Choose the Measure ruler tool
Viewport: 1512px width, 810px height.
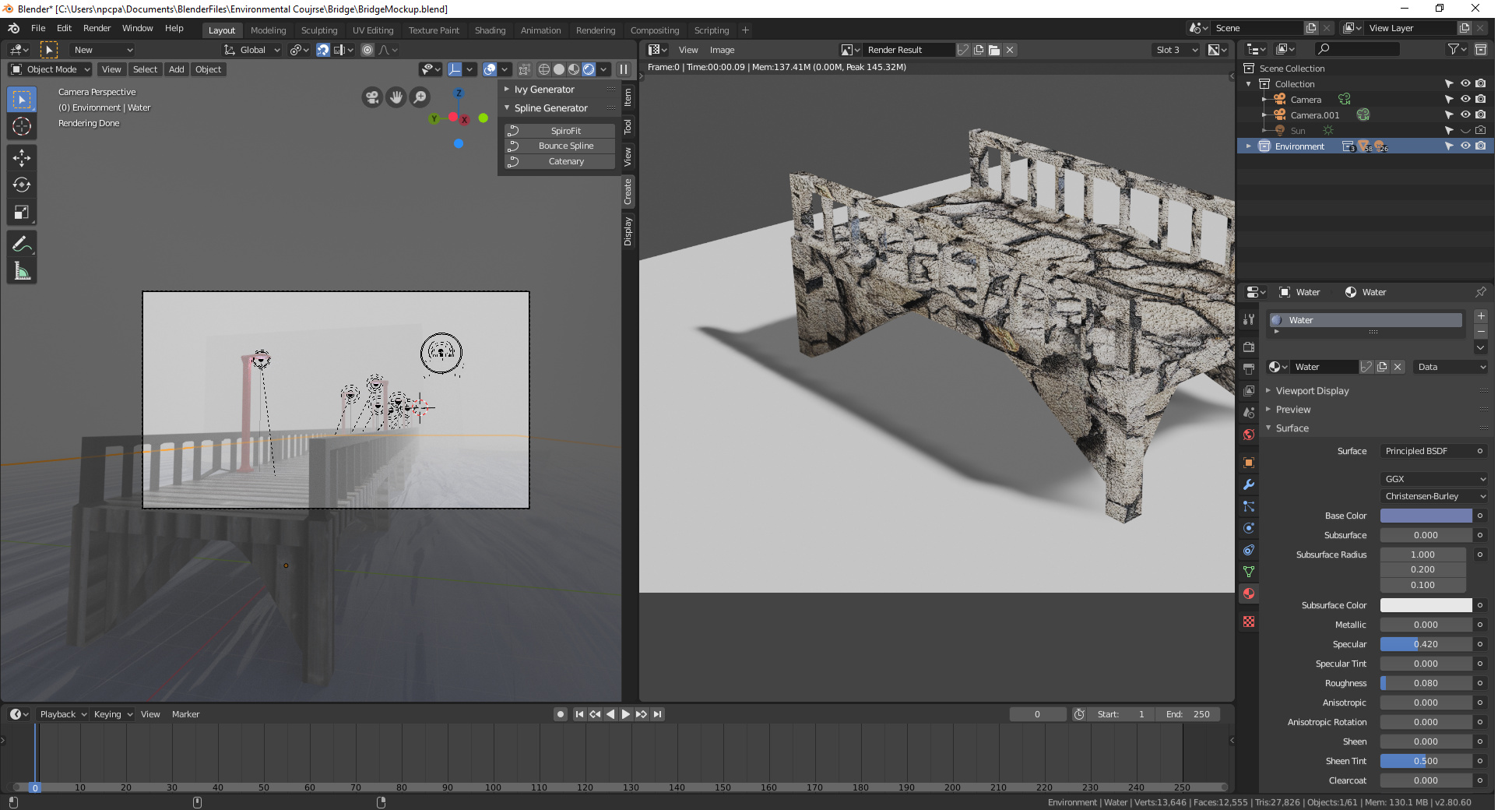pos(22,272)
